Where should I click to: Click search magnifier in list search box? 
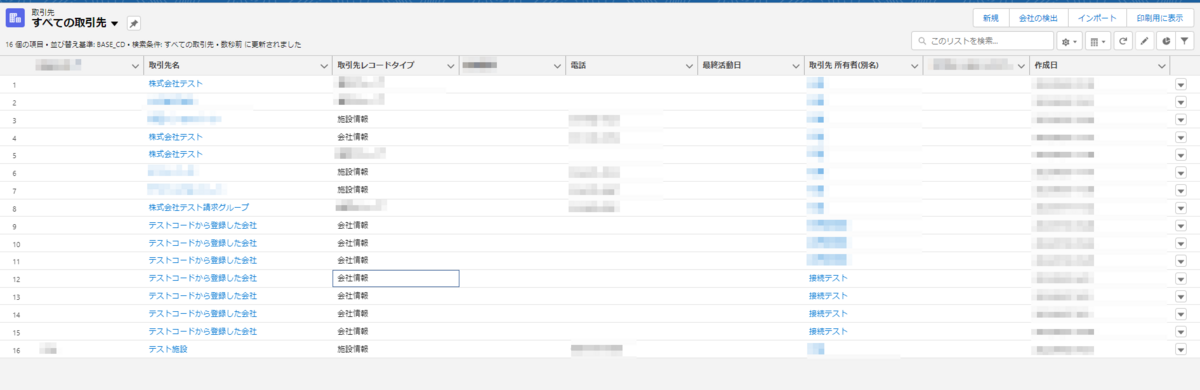tap(921, 41)
